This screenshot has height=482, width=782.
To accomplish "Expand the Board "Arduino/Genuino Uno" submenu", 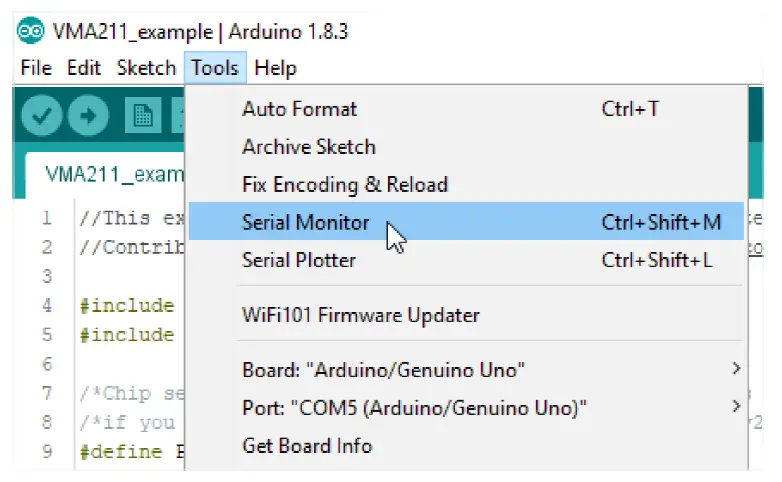I will pos(385,369).
